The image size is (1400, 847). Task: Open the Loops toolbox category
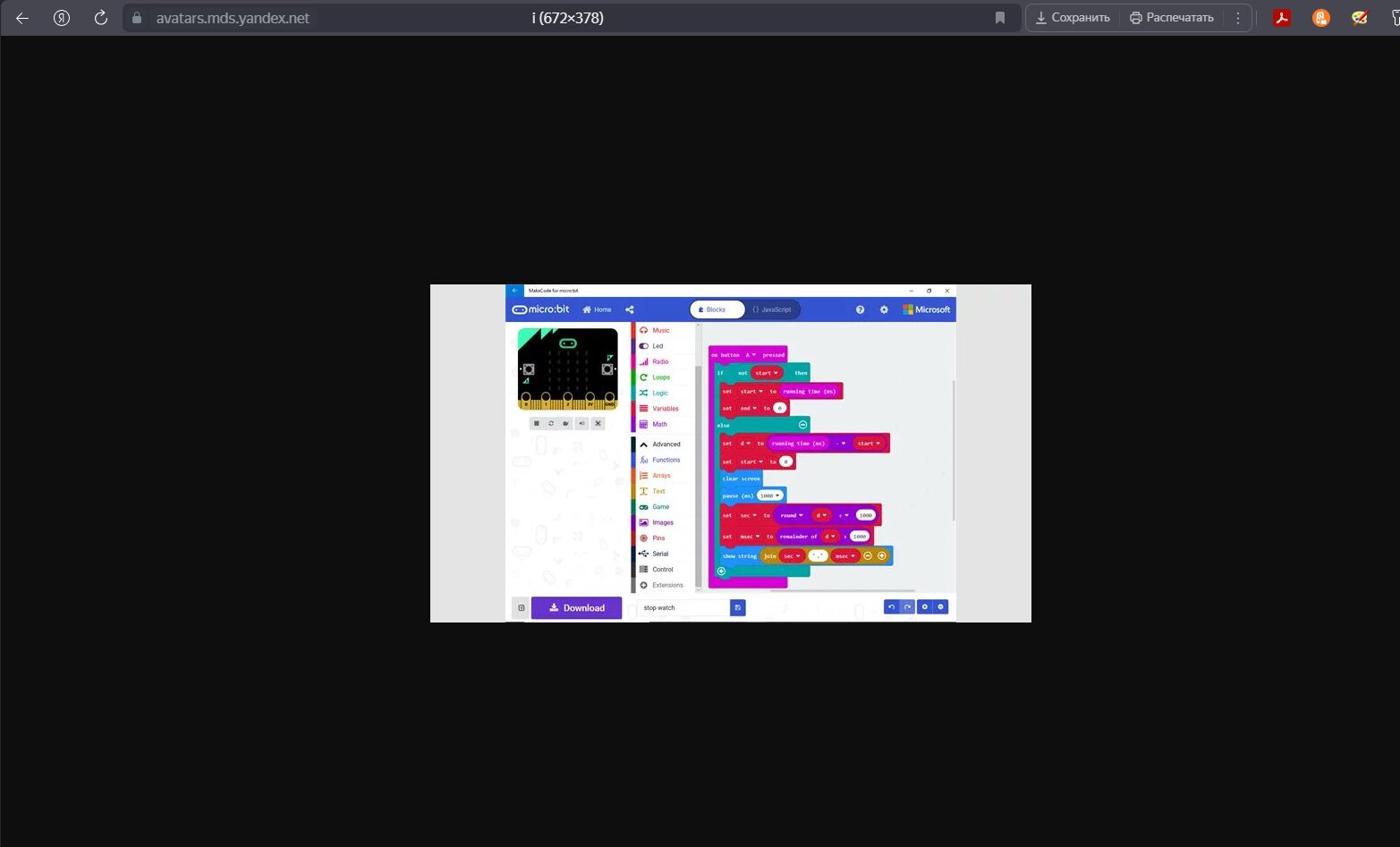click(x=660, y=377)
